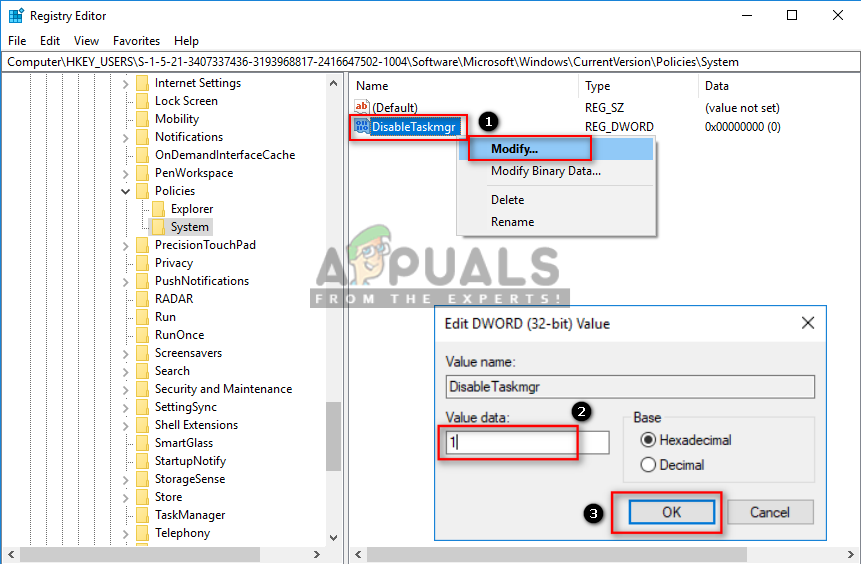Click the Lock Screen folder icon

point(142,101)
